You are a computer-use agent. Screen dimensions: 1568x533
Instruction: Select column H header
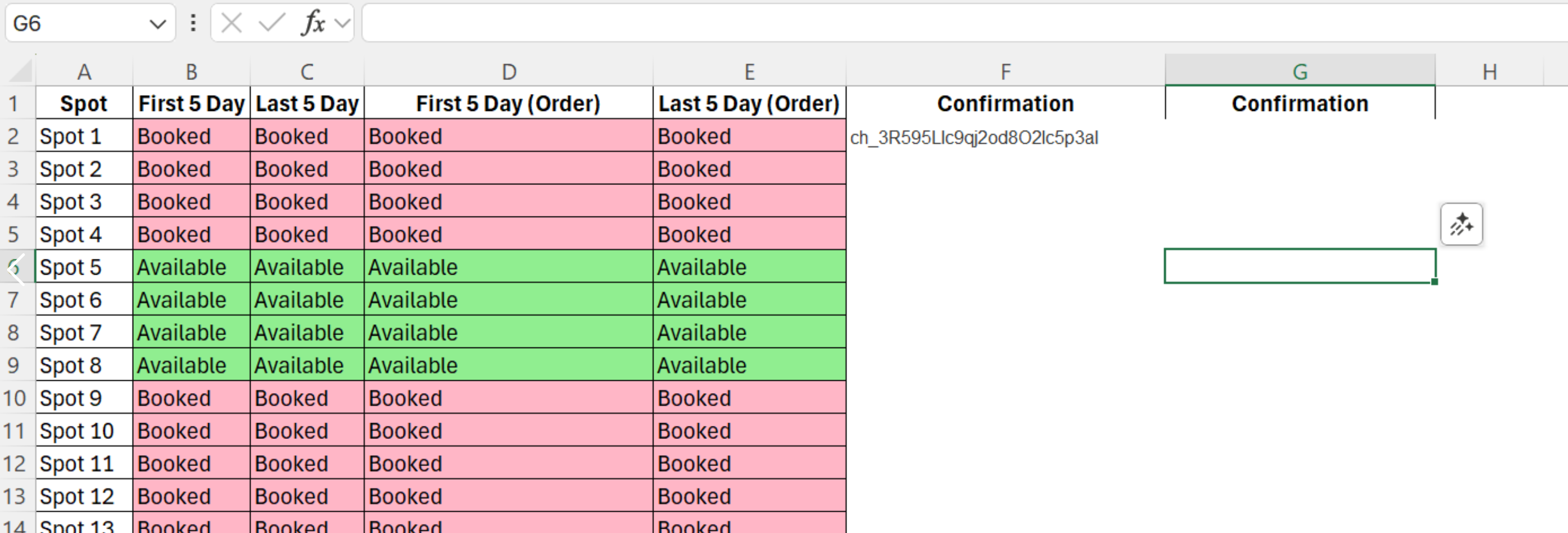click(x=1489, y=72)
